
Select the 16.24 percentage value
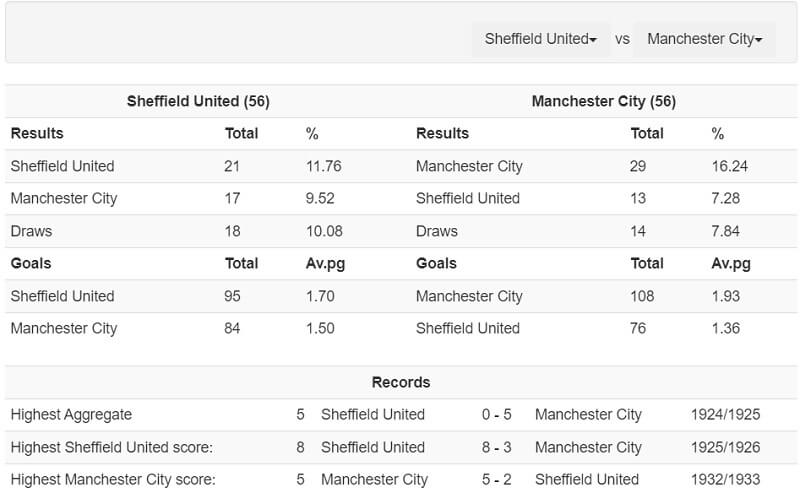pos(730,166)
